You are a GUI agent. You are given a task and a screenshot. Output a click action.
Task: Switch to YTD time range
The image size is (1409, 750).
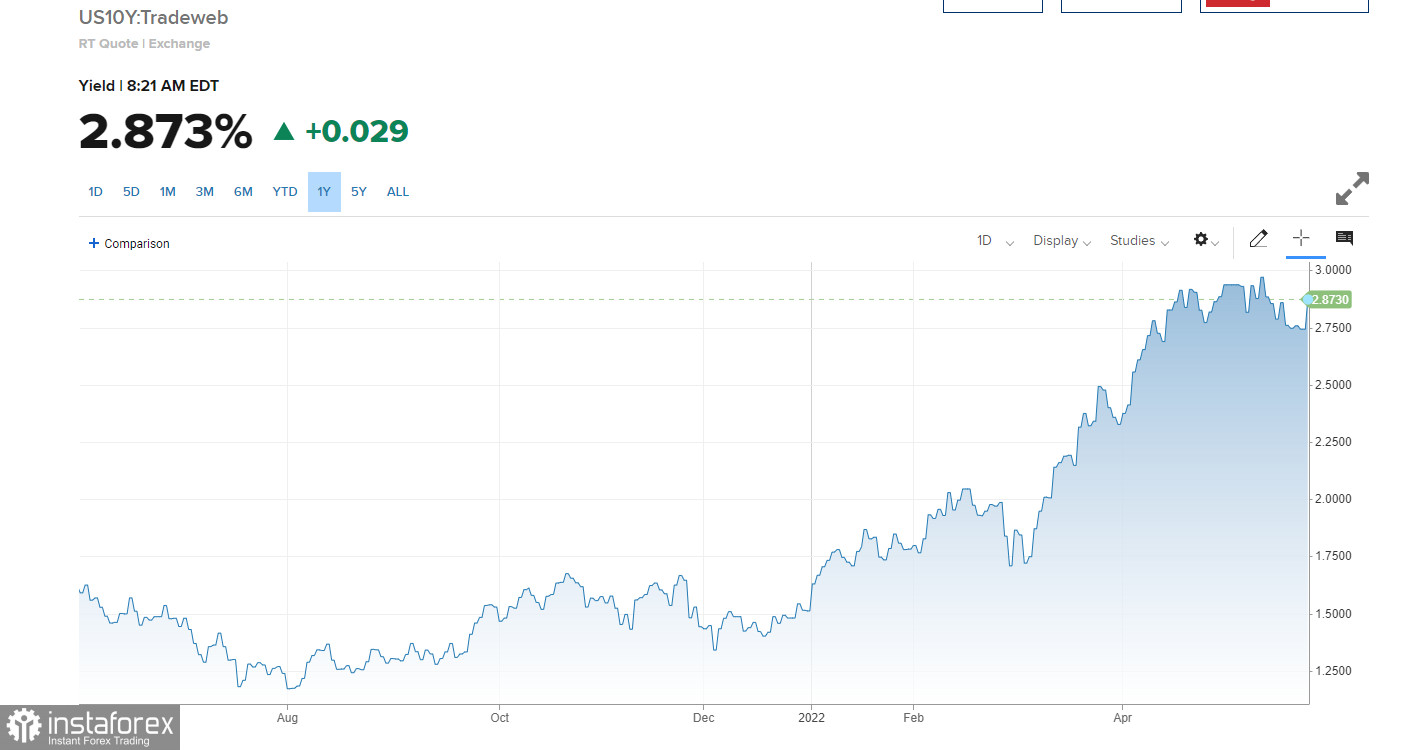285,192
